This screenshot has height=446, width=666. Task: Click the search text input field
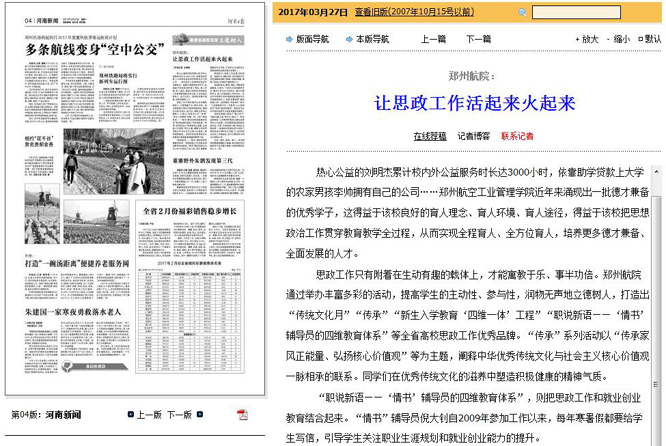click(x=576, y=12)
